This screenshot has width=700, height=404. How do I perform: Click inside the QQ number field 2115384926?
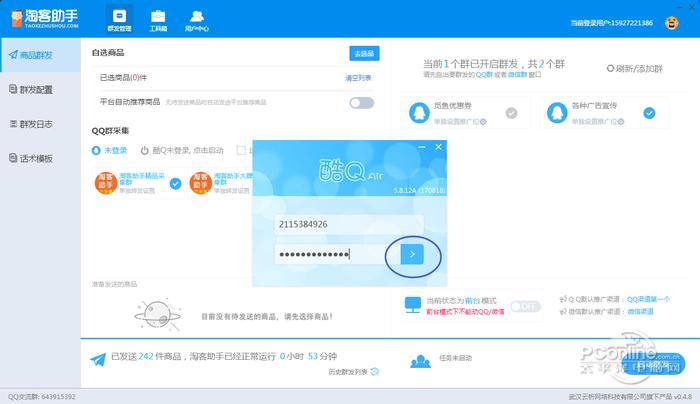click(348, 224)
